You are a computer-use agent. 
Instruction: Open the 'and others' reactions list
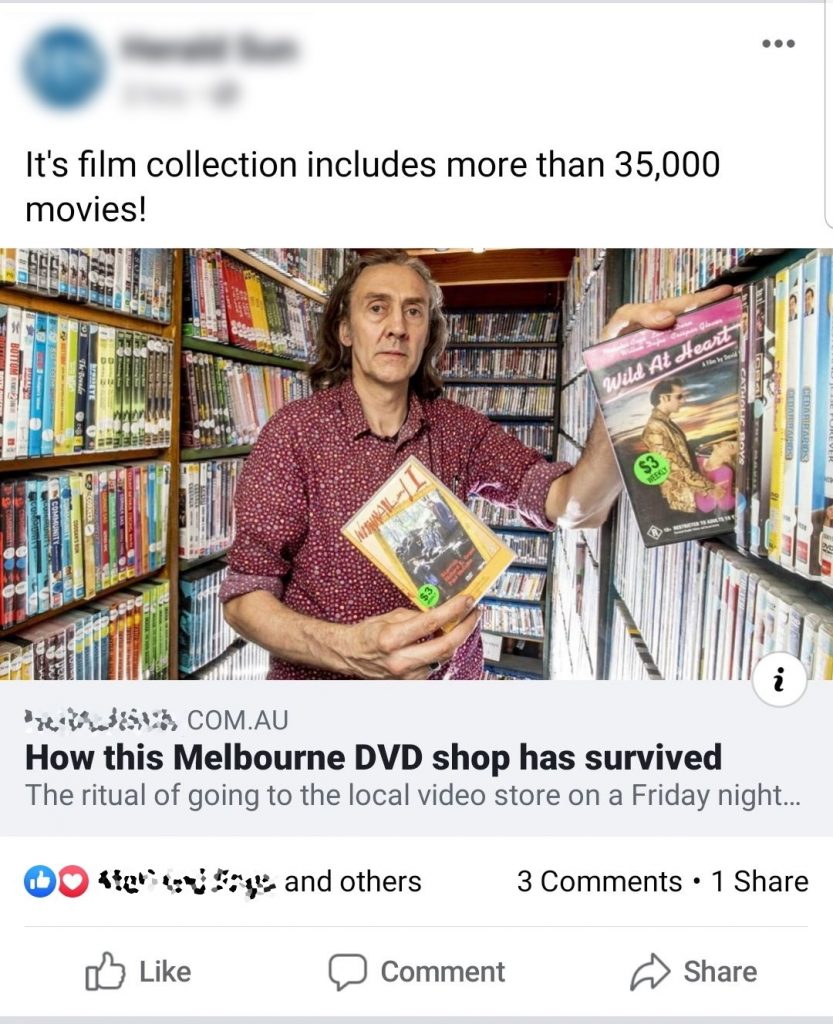pos(353,882)
